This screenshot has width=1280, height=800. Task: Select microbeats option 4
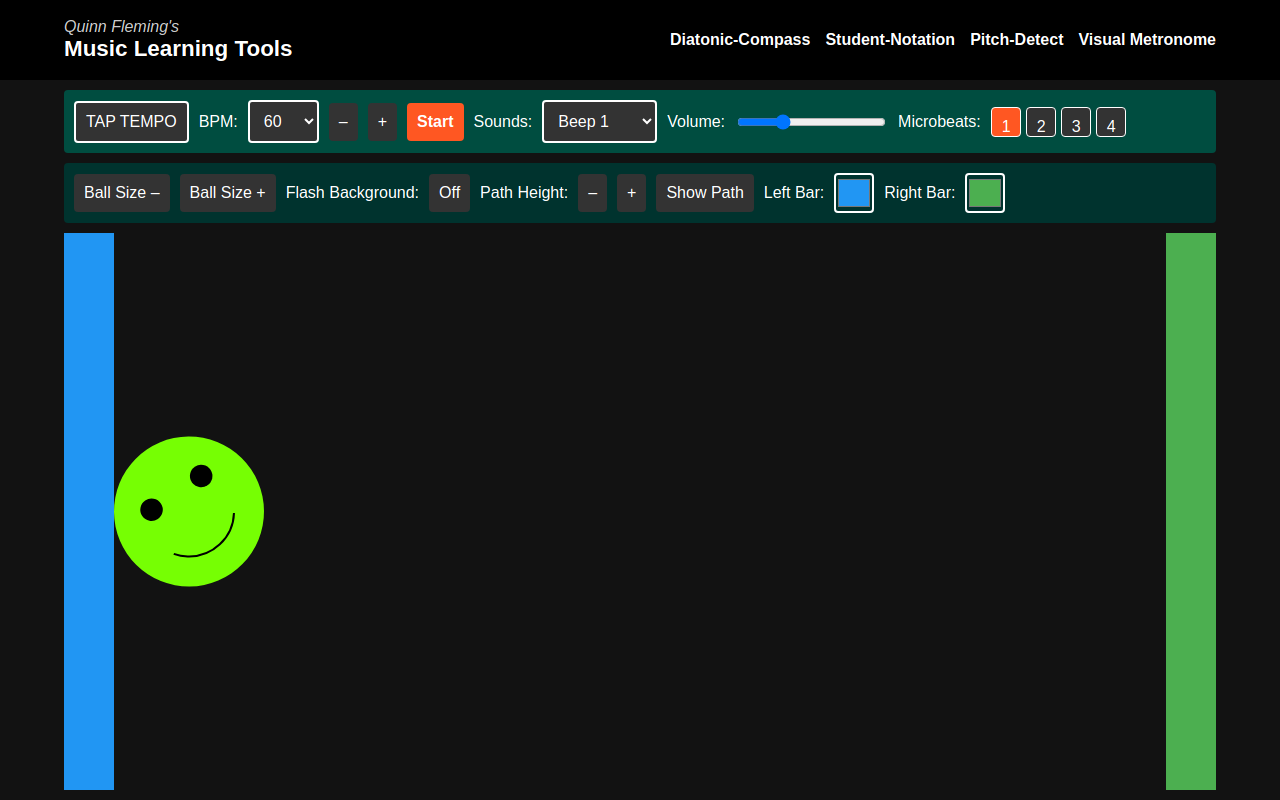tap(1111, 122)
